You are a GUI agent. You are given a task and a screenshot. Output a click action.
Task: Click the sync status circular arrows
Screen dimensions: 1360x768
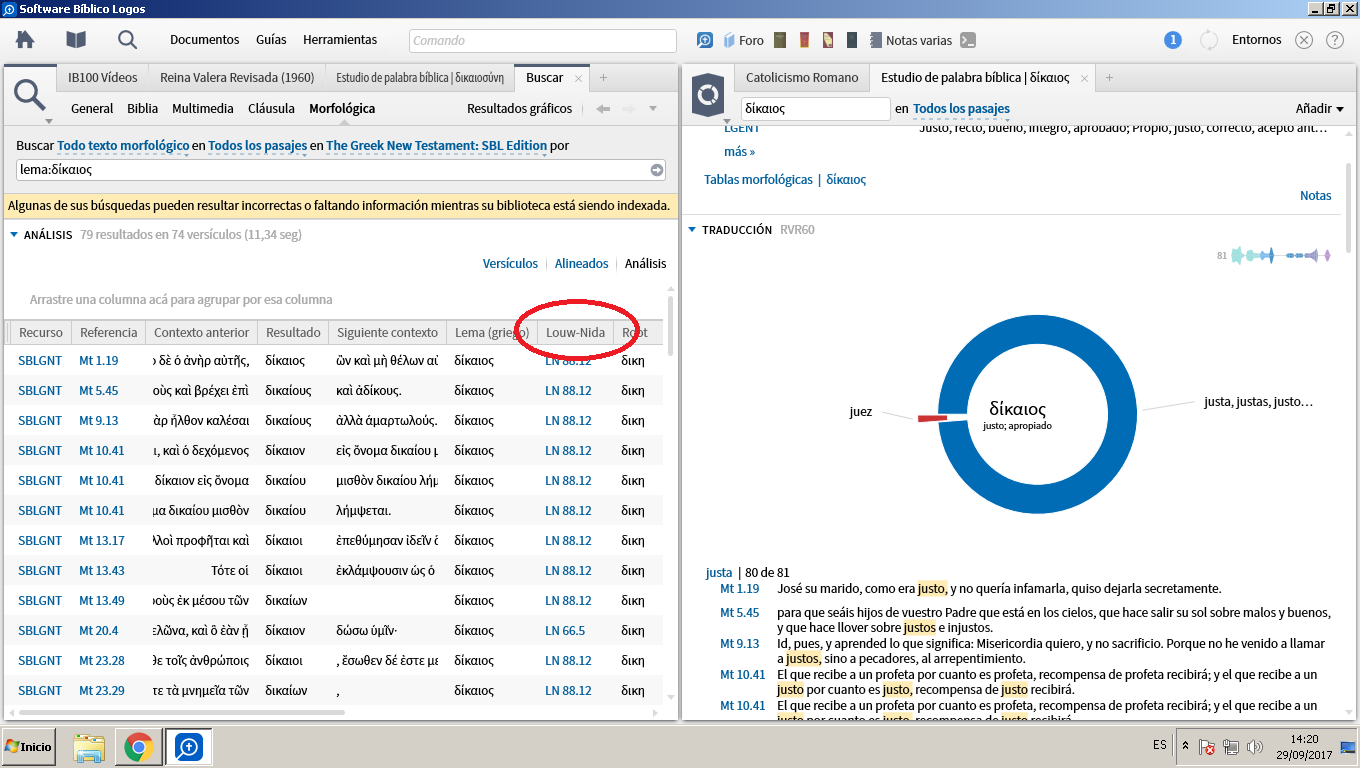click(1209, 40)
